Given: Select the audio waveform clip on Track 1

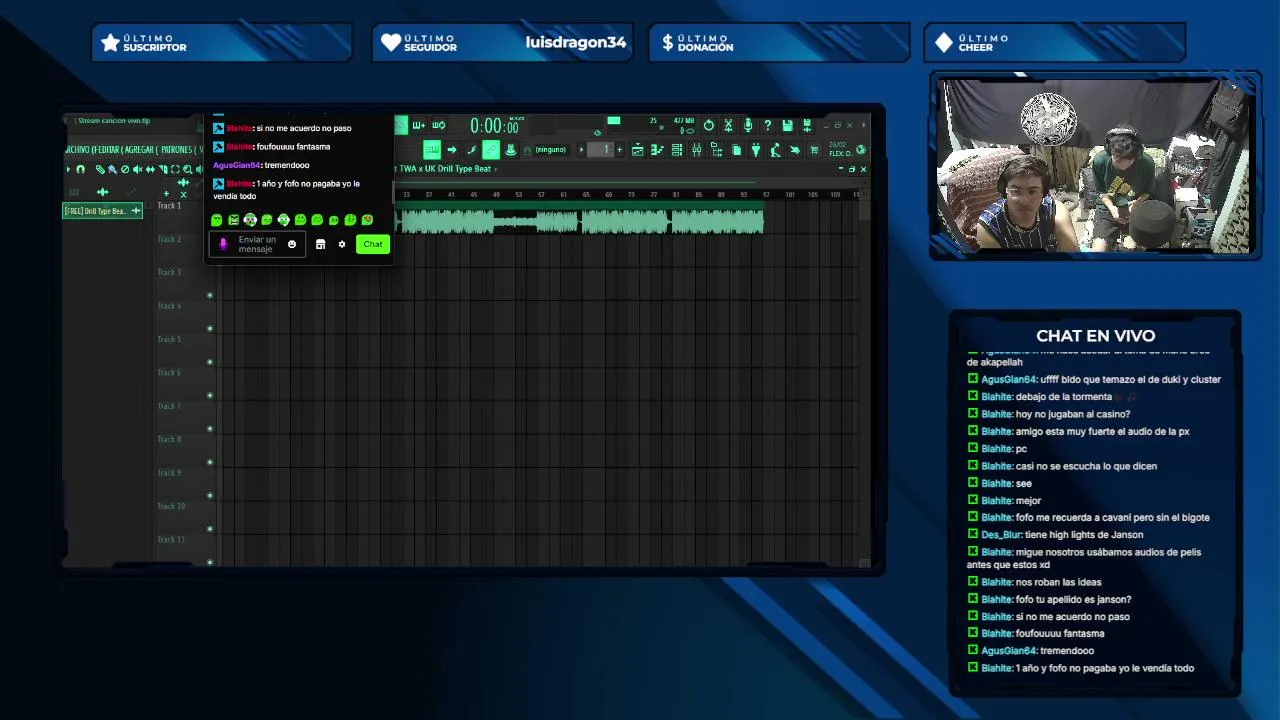Looking at the screenshot, I should click(582, 220).
